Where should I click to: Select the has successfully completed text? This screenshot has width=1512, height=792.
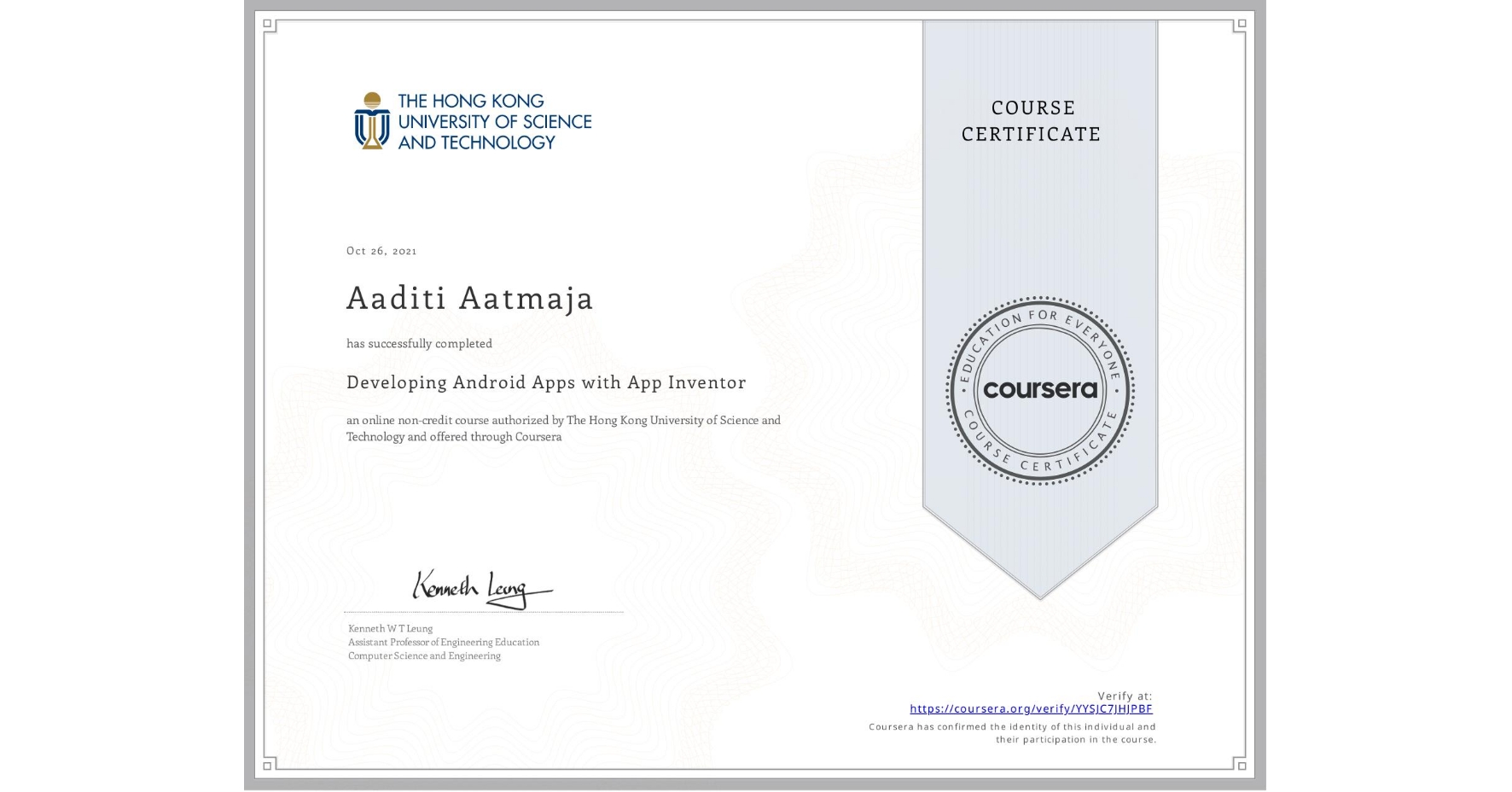click(420, 343)
